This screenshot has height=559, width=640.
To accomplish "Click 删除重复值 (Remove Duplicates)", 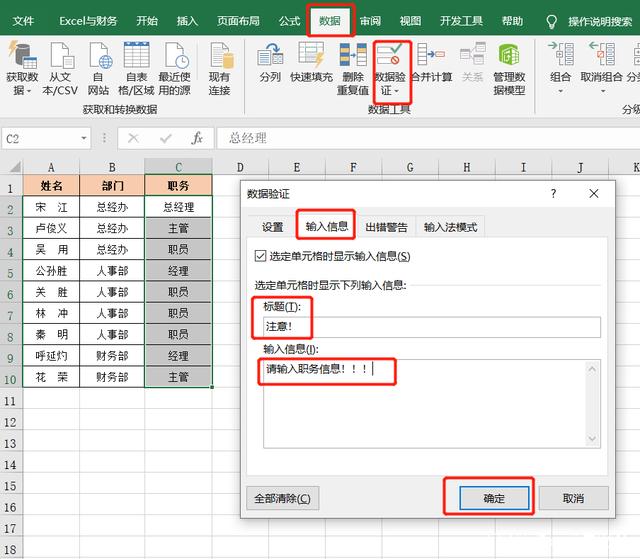I will click(x=353, y=54).
